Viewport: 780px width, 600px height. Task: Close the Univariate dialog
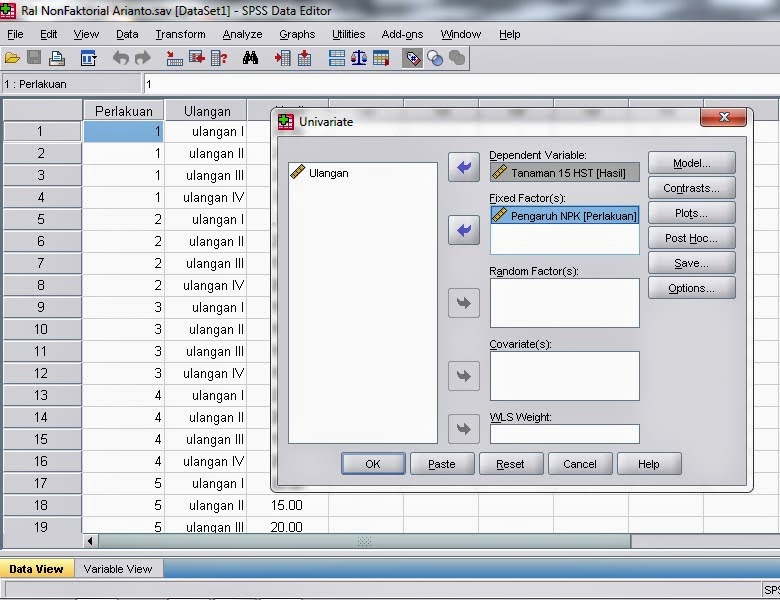[724, 117]
